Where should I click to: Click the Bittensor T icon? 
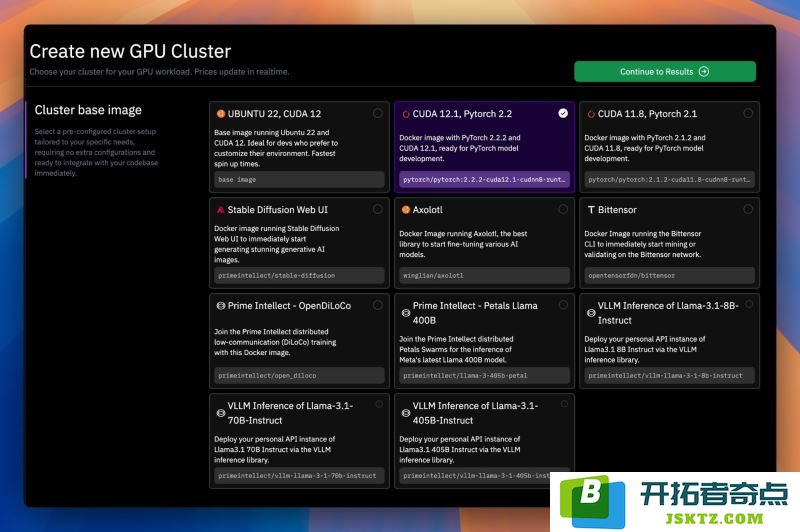pyautogui.click(x=591, y=210)
